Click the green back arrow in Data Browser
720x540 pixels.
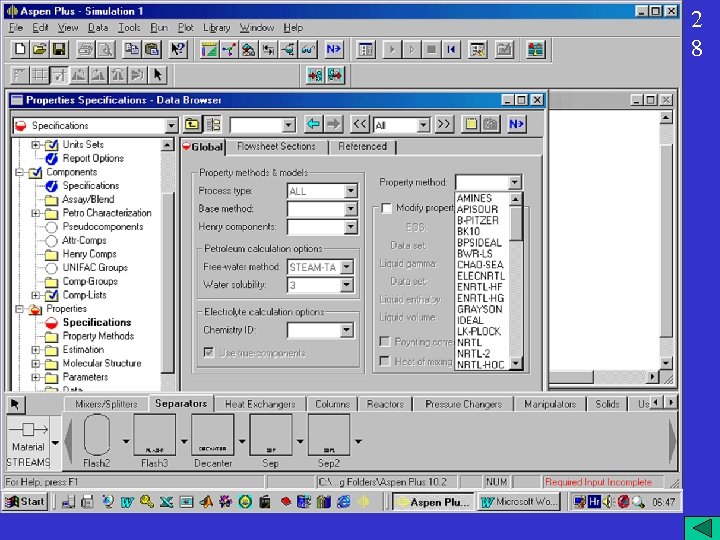point(312,125)
